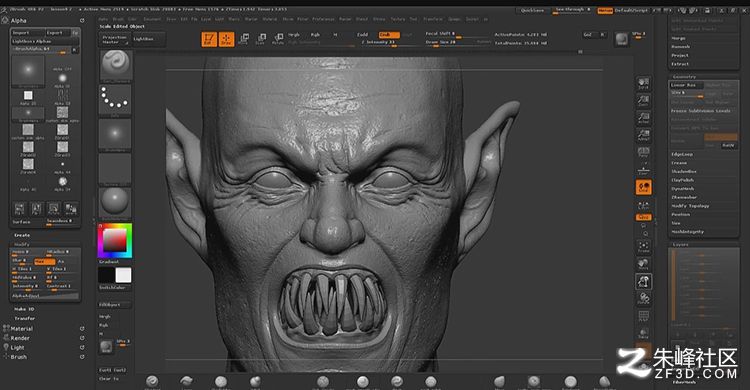Open the material sphere thumbnail
Viewport: 750px width, 390px height.
[115, 203]
